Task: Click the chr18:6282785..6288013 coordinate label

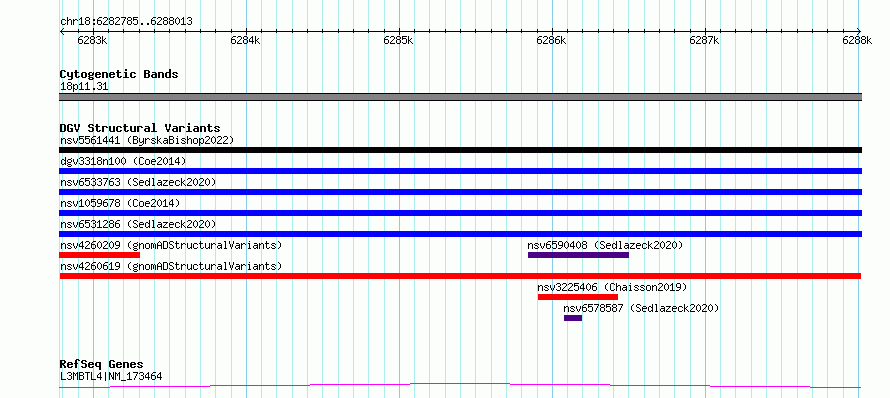Action: [x=126, y=22]
